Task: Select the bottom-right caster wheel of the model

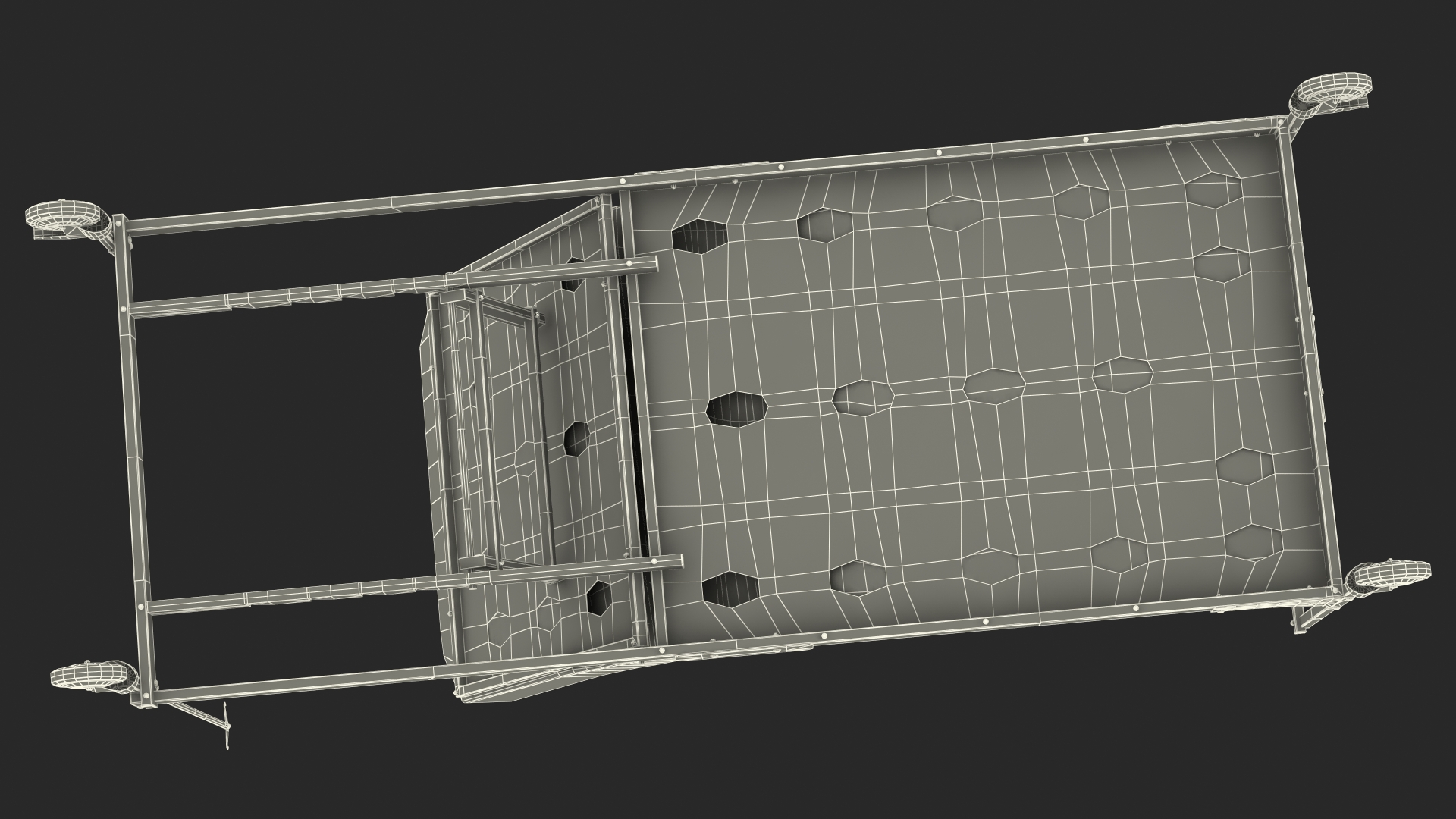Action: click(x=1392, y=576)
